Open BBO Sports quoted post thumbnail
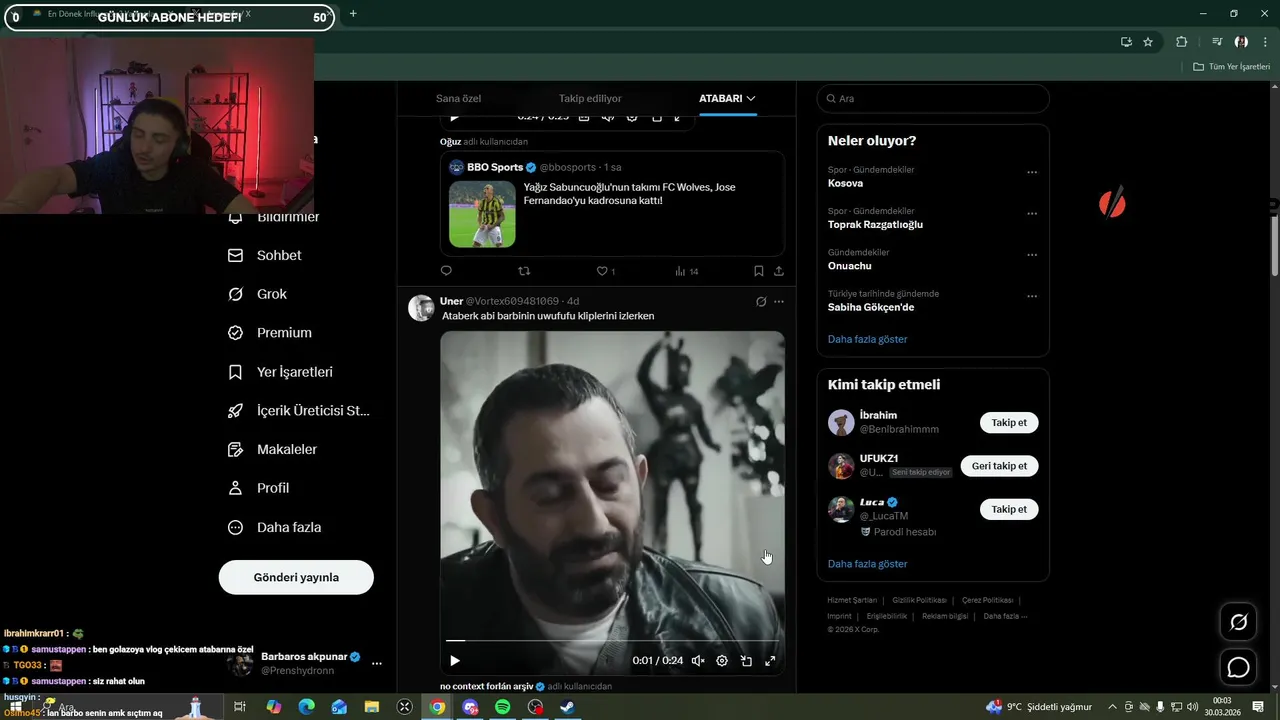This screenshot has height=720, width=1280. (482, 214)
